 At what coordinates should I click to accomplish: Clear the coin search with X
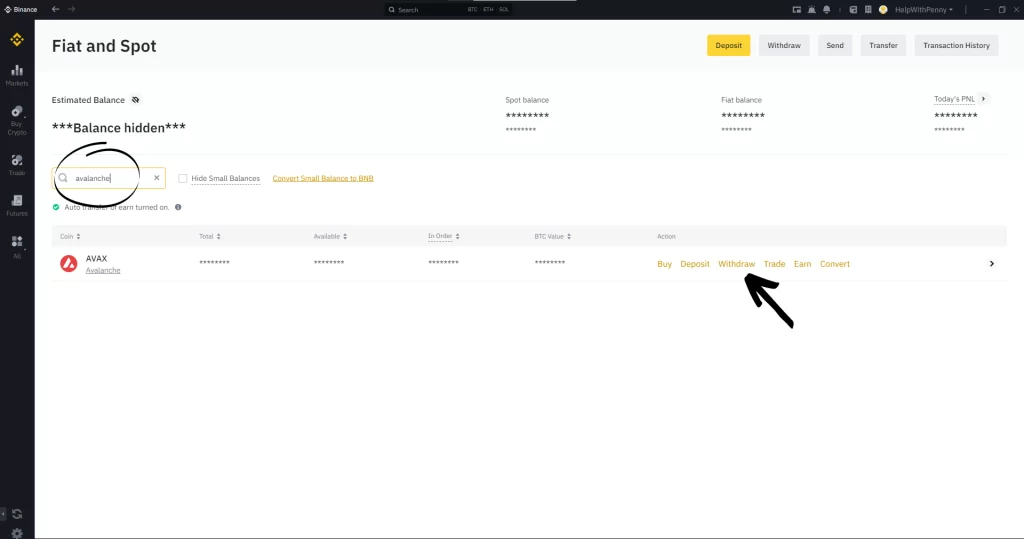[157, 178]
